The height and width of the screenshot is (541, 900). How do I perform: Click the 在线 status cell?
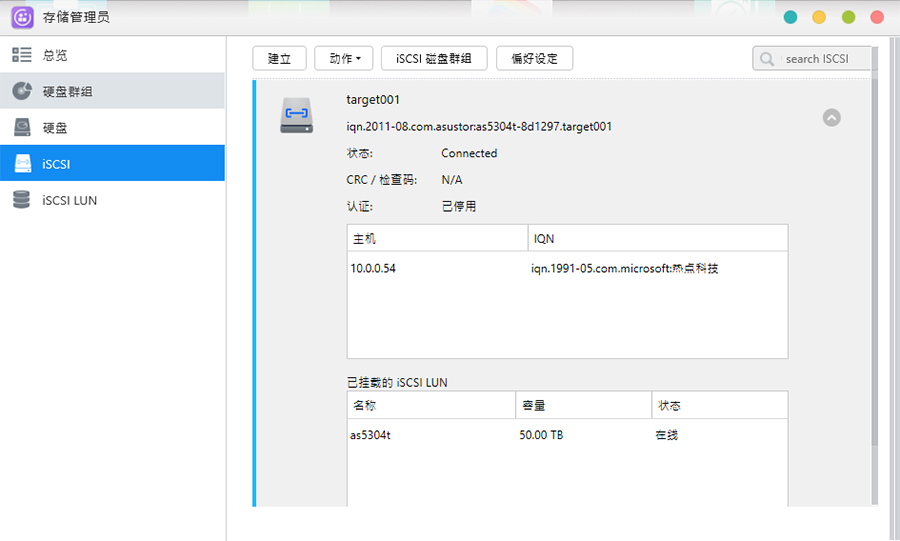[666, 435]
